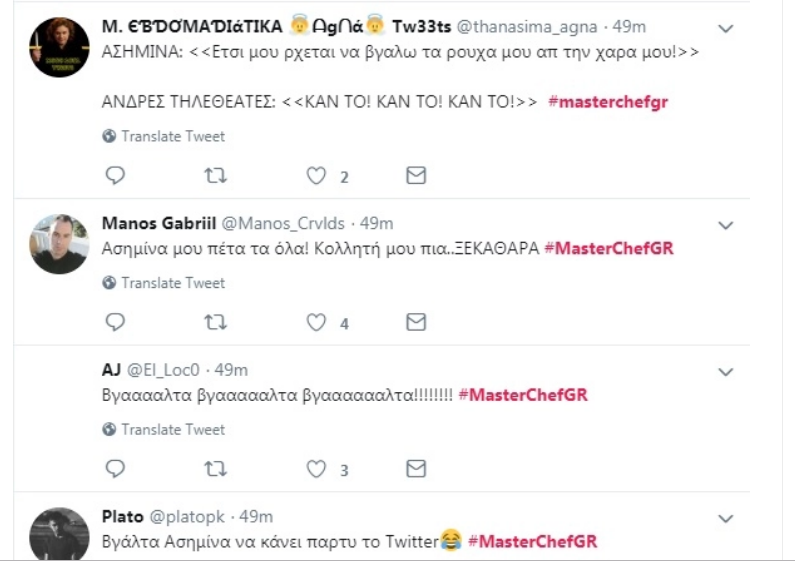795x561 pixels.
Task: Retweet the thanasima_agna tweet
Action: [215, 176]
